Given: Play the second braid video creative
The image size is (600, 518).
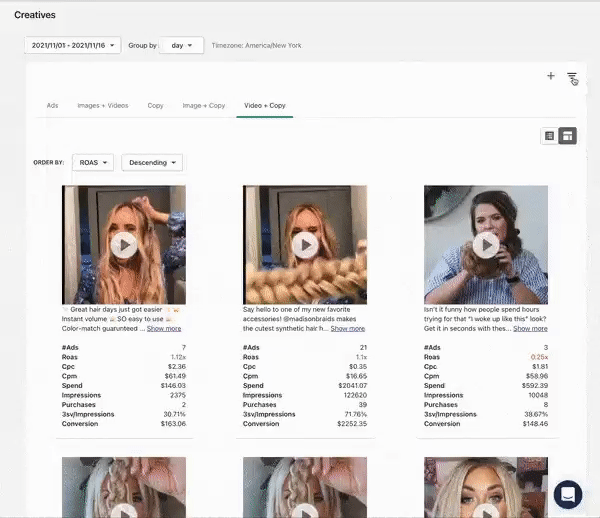Looking at the screenshot, I should point(305,245).
